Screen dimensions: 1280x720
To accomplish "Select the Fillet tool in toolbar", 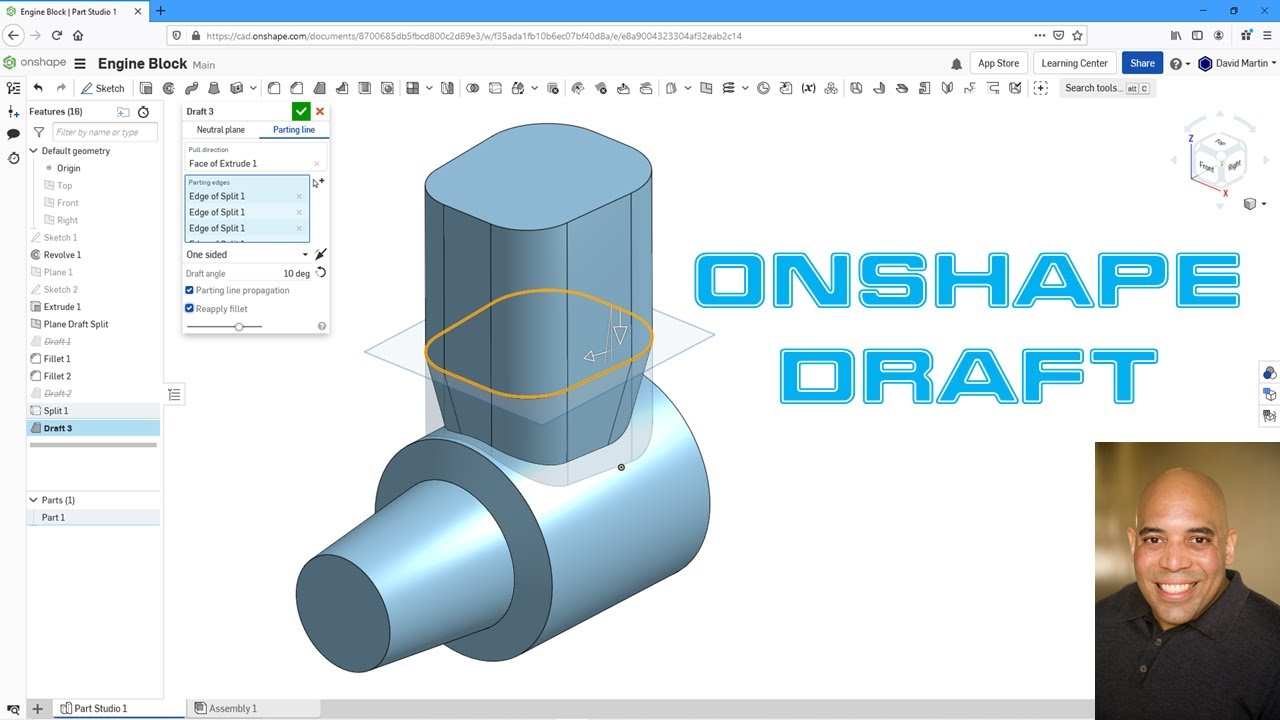I will 274,88.
